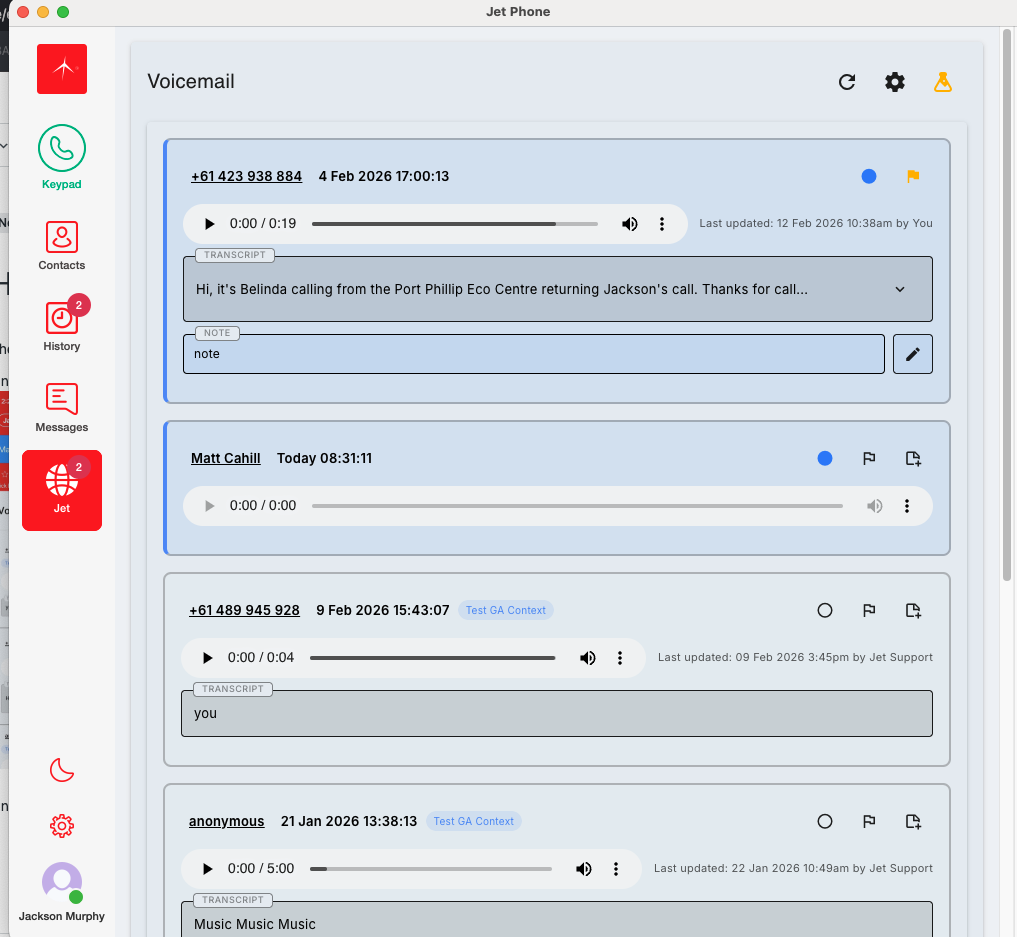Click the note text field
This screenshot has height=937, width=1017.
534,354
